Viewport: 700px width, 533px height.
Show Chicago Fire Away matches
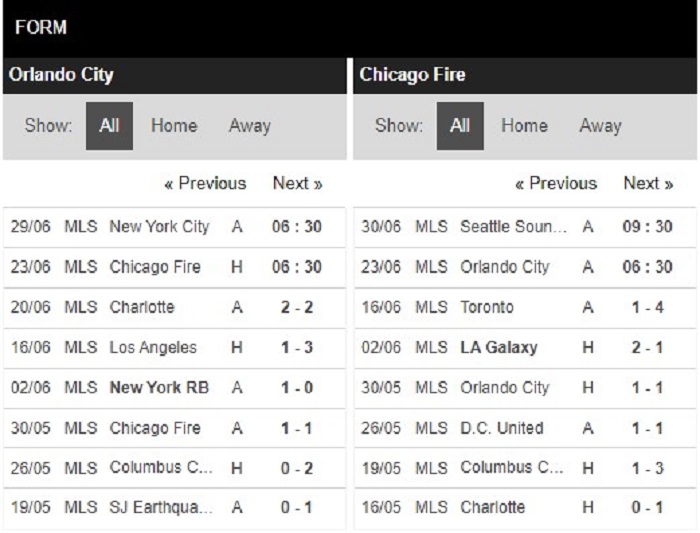coord(600,126)
